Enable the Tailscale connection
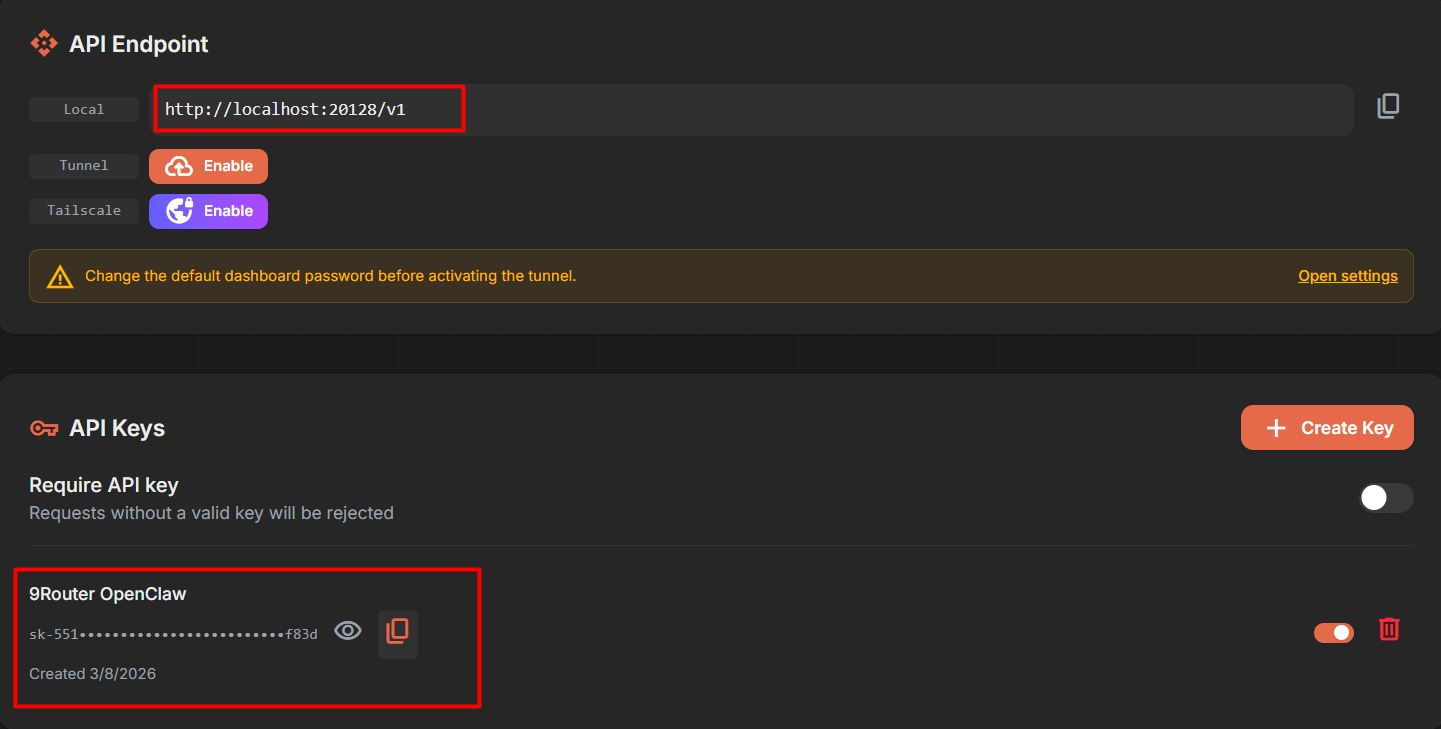 (208, 211)
